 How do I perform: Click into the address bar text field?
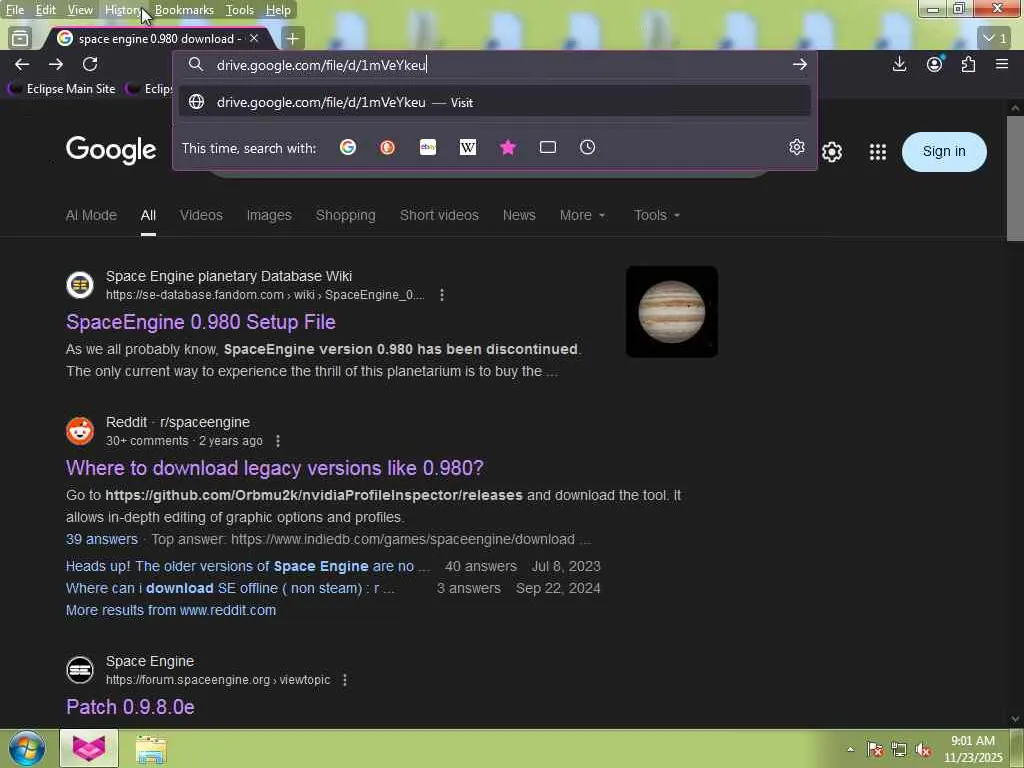pos(494,65)
